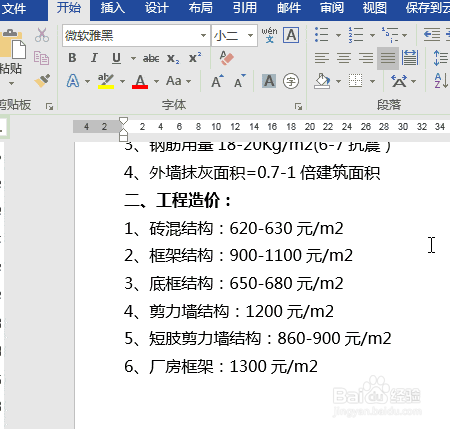Toggle superscript formatting
Screen dimensions: 450x429
(195, 58)
